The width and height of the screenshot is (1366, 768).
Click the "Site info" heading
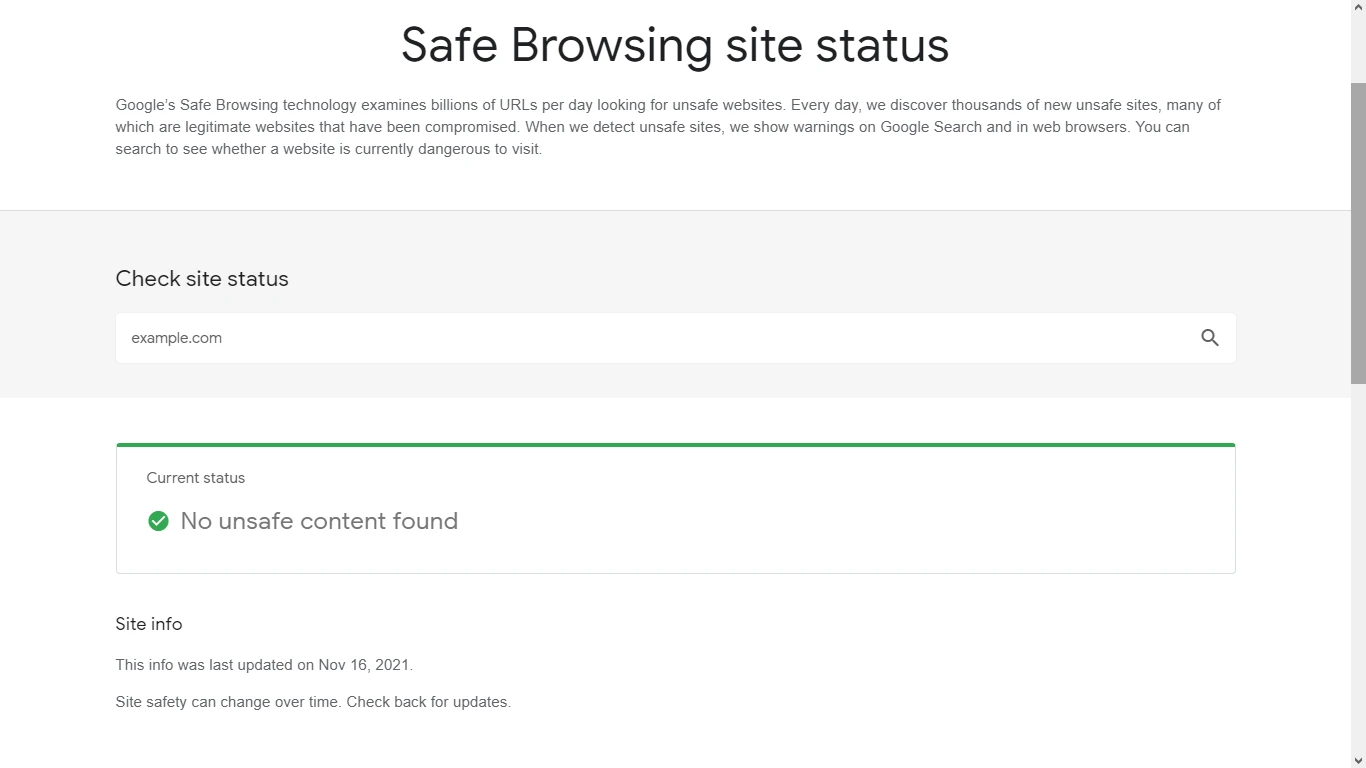tap(149, 624)
